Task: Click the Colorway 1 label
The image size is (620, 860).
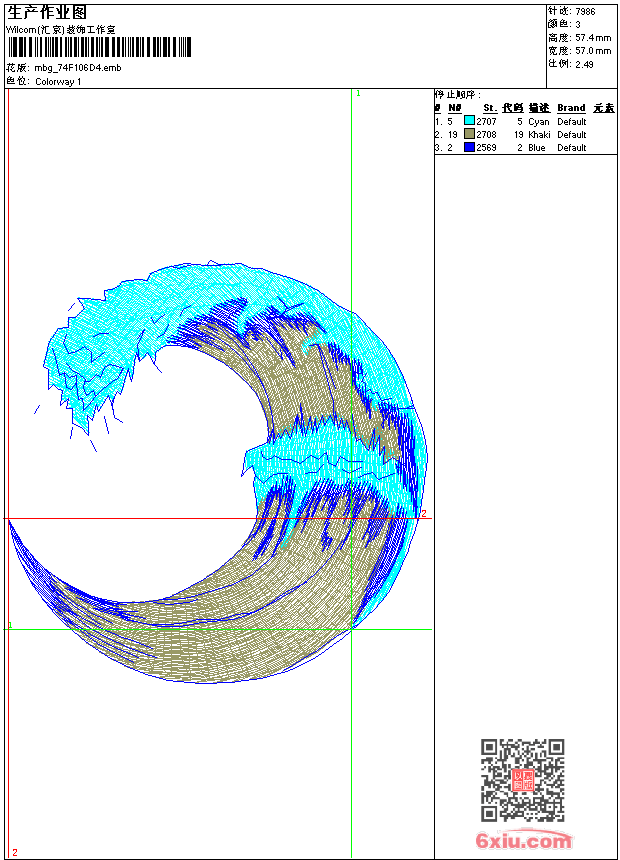Action: tap(58, 82)
